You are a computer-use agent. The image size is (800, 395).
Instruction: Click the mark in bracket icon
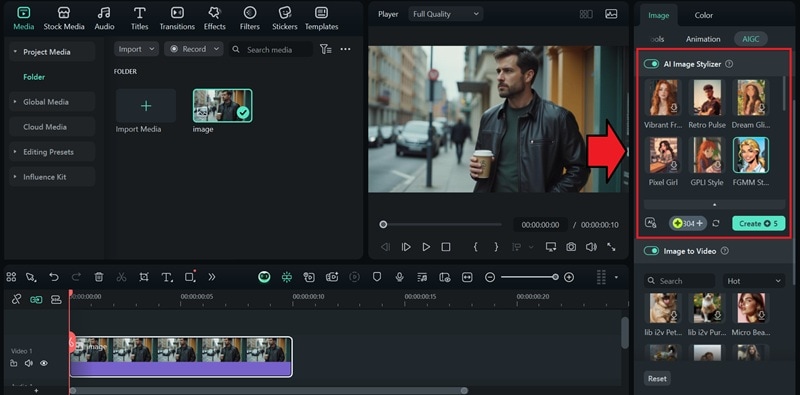476,247
